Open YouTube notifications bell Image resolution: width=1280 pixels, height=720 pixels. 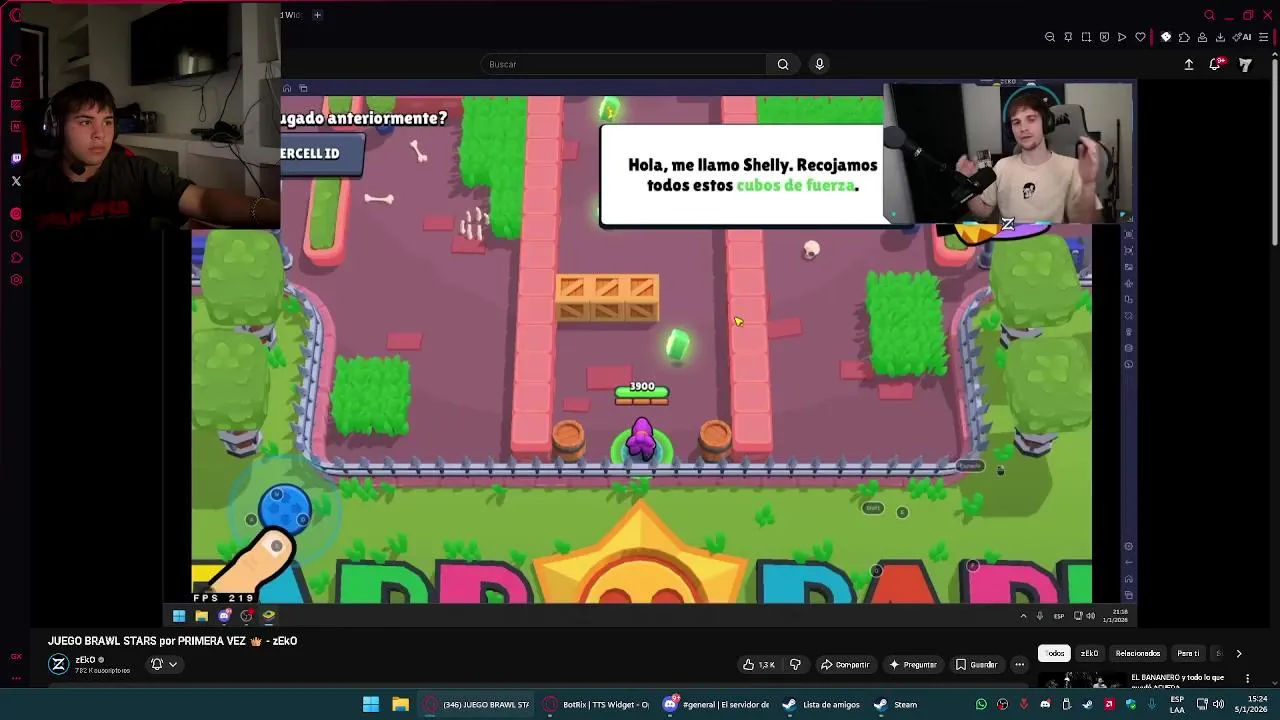[1215, 64]
